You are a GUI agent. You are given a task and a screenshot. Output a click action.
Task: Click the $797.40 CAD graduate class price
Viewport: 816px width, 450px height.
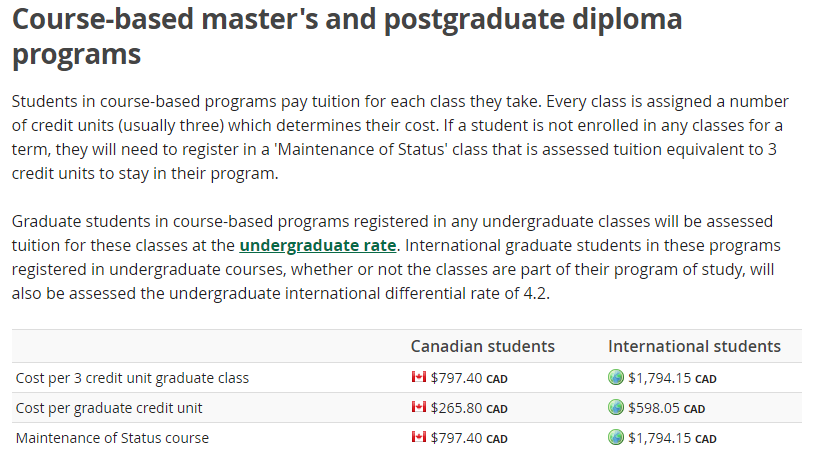tap(469, 378)
